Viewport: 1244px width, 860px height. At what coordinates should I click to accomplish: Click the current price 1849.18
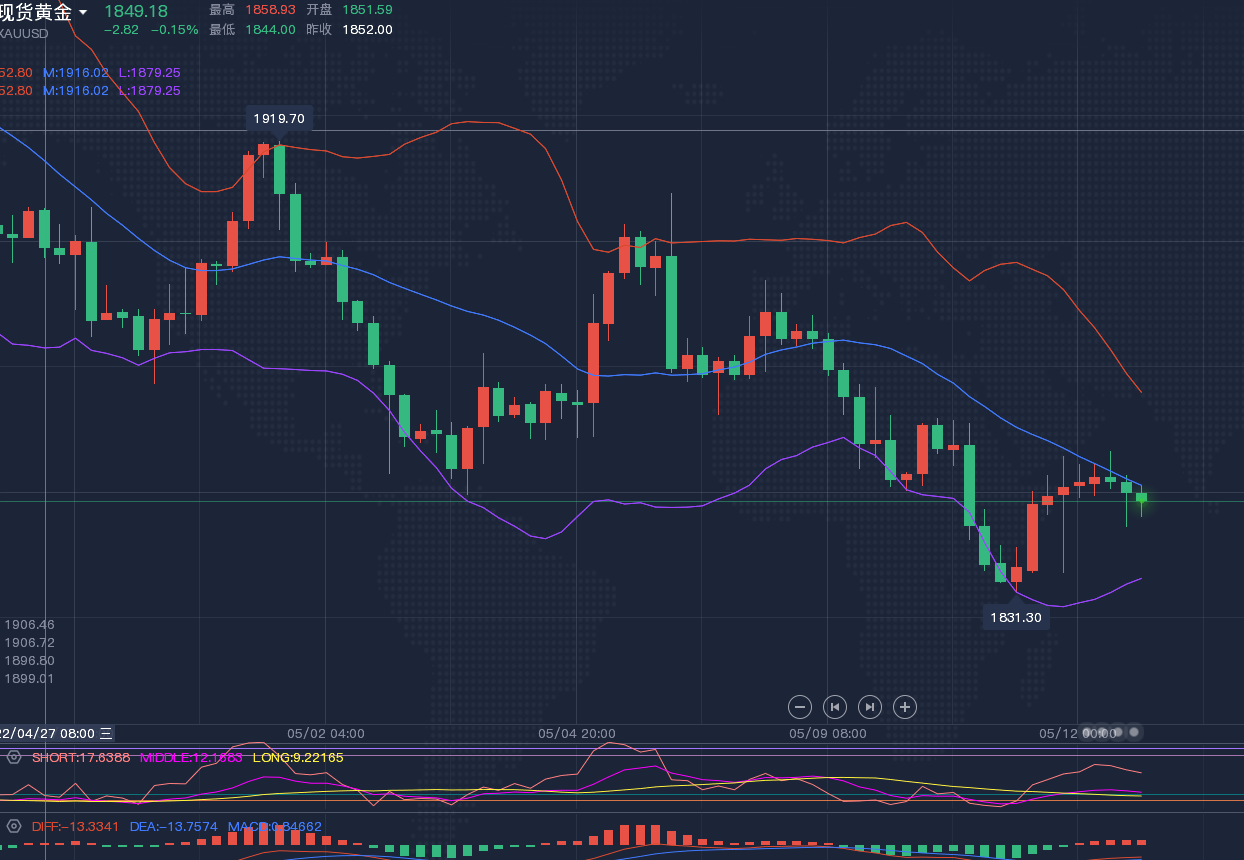(x=136, y=11)
